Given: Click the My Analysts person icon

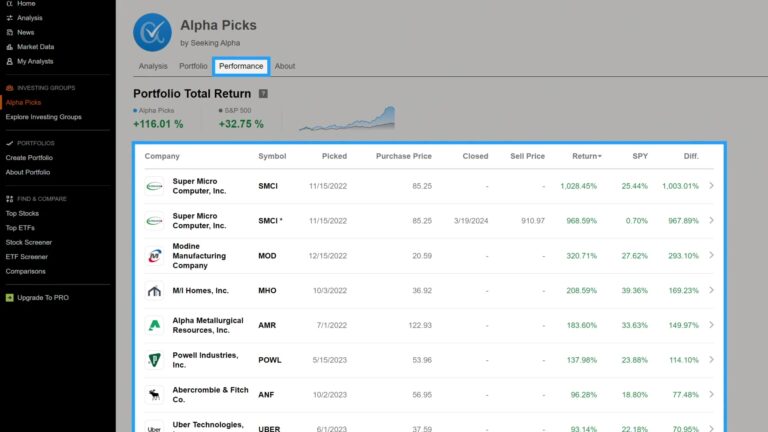Looking at the screenshot, I should point(9,61).
